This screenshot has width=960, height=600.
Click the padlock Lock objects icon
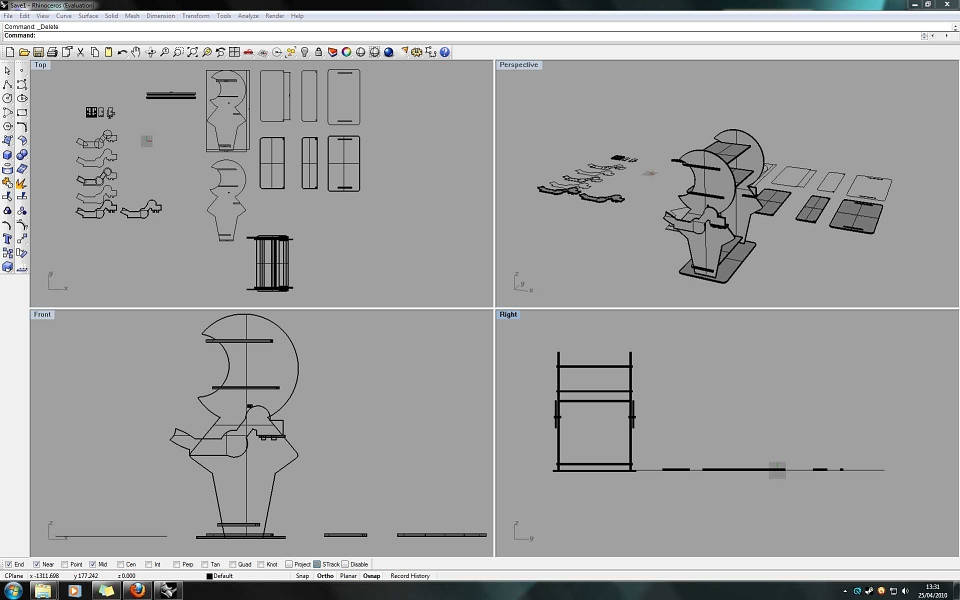pyautogui.click(x=318, y=52)
